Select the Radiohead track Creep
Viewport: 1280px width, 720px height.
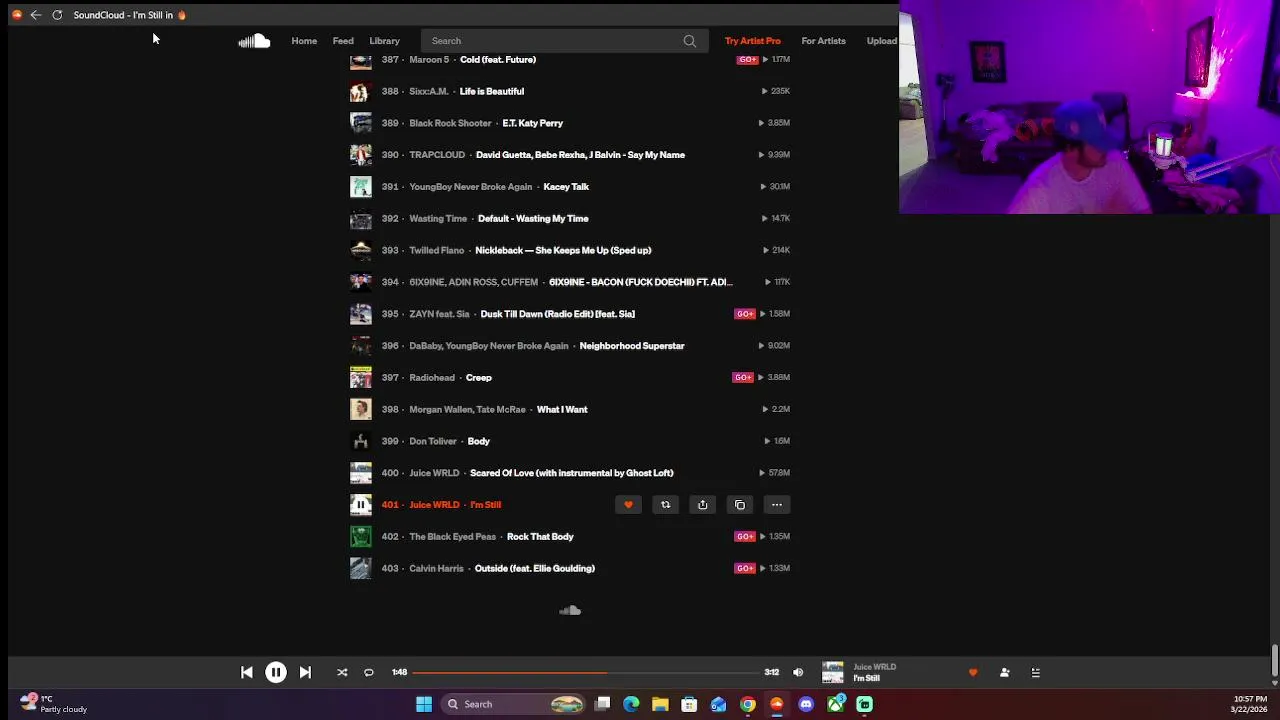pos(478,378)
